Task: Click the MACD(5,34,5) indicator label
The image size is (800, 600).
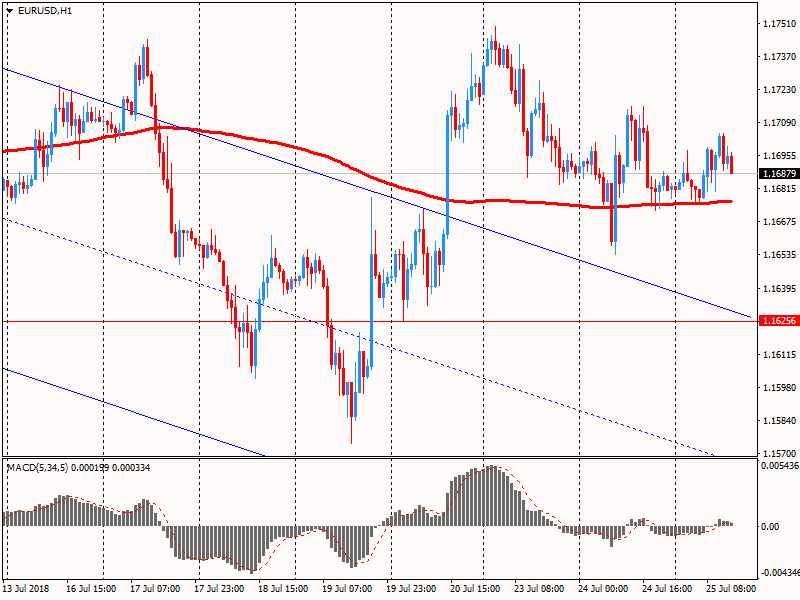Action: tap(37, 467)
